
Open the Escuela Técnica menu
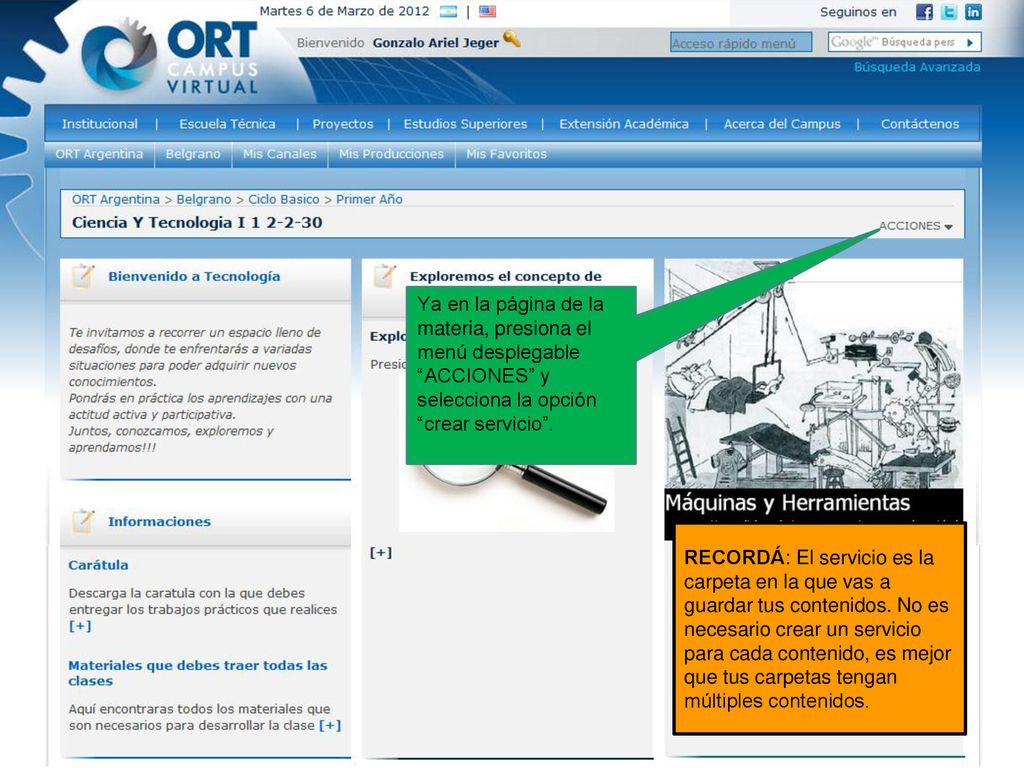227,123
